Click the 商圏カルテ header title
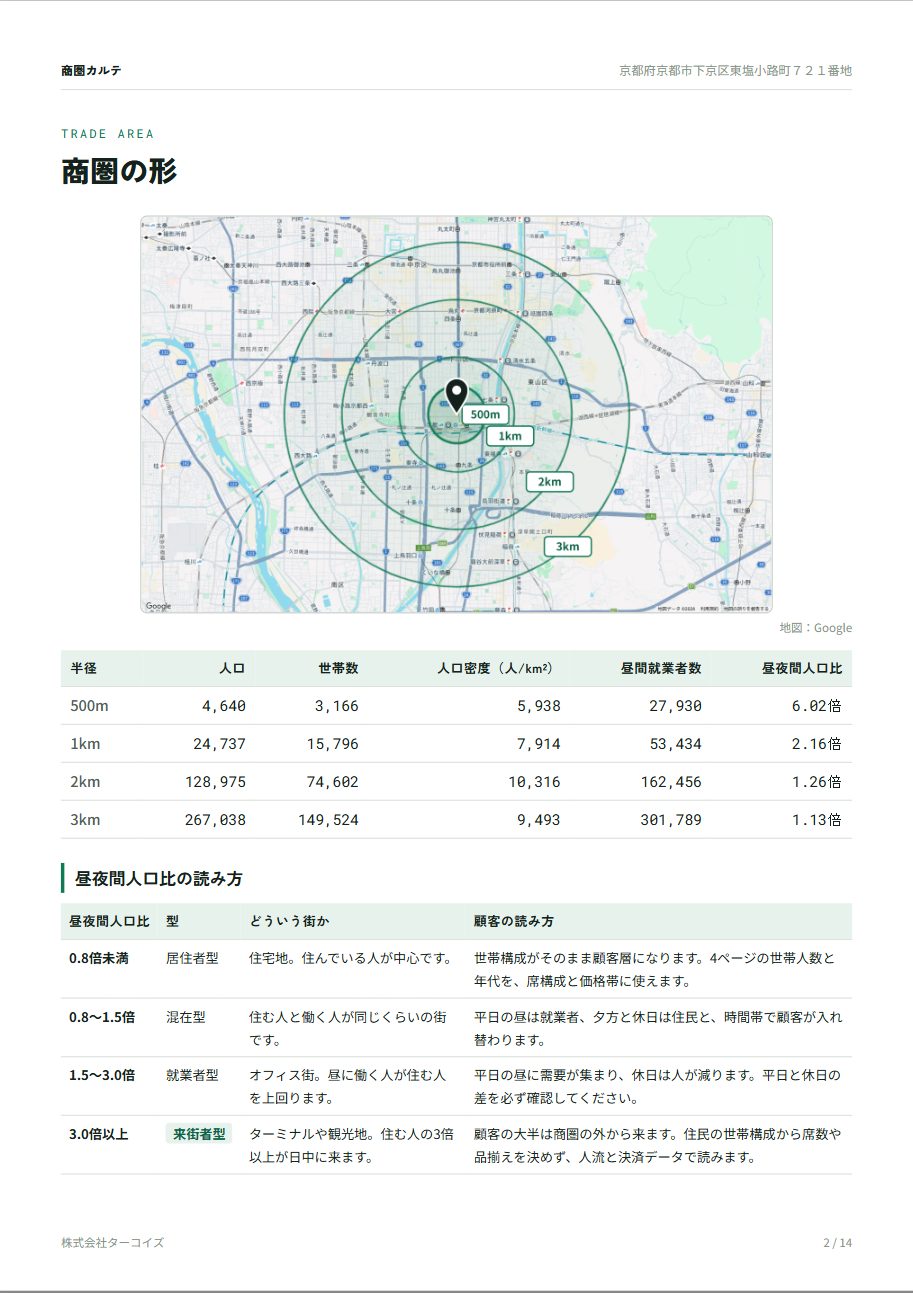Screen dimensions: 913x1293 point(91,71)
